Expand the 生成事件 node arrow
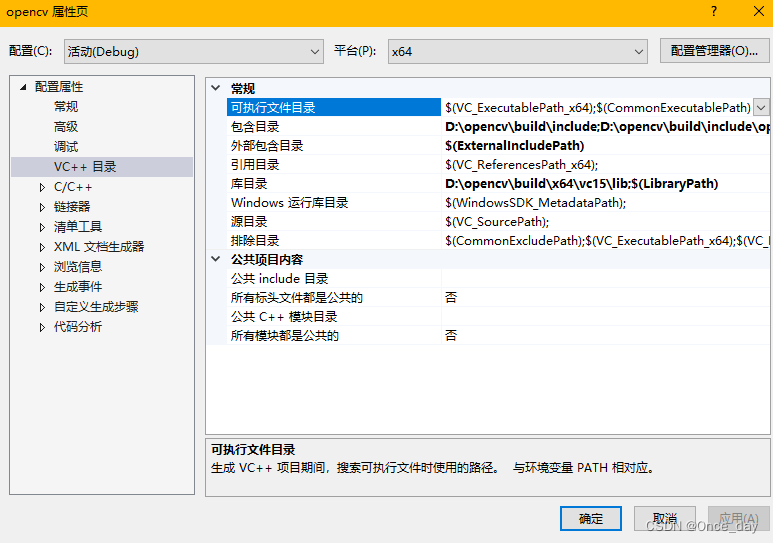 pyautogui.click(x=42, y=287)
